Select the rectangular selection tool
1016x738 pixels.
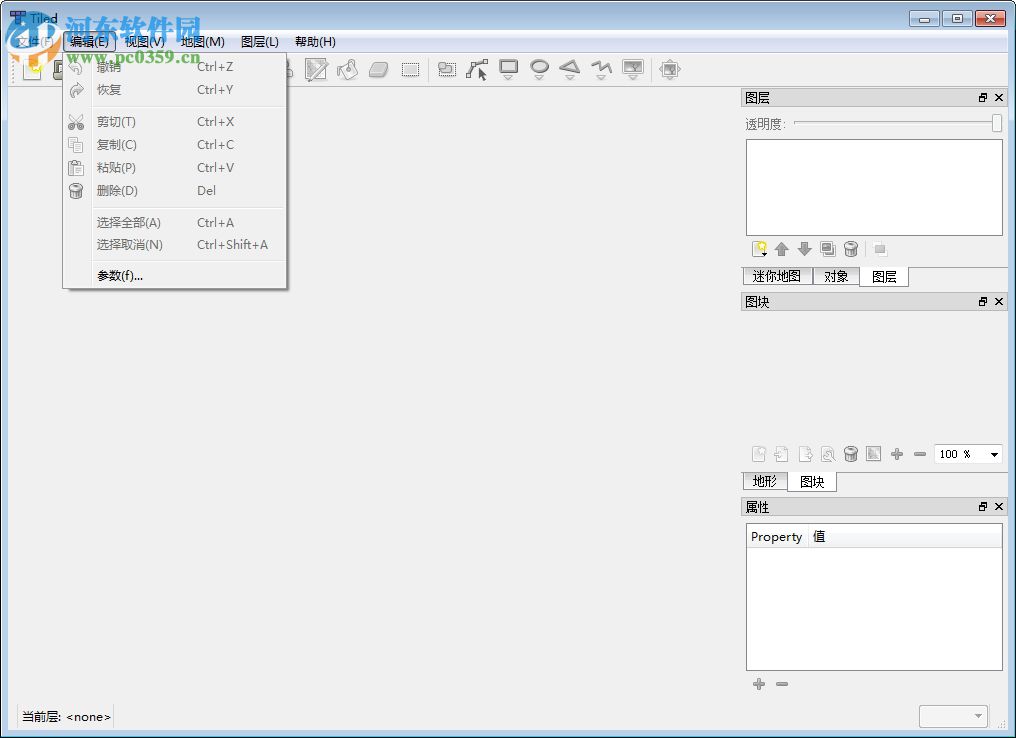[409, 70]
